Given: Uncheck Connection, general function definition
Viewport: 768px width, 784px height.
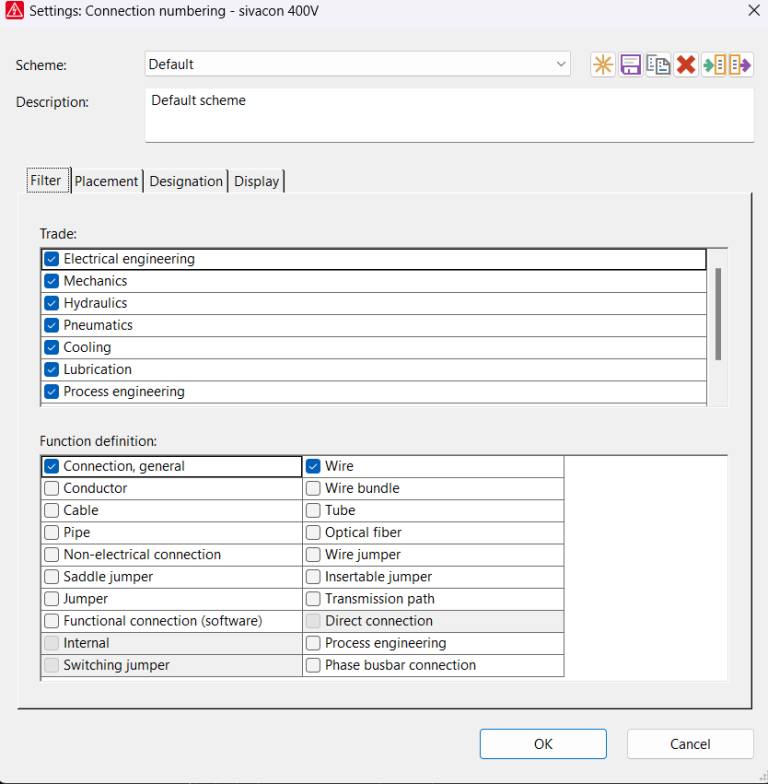Looking at the screenshot, I should [x=52, y=466].
